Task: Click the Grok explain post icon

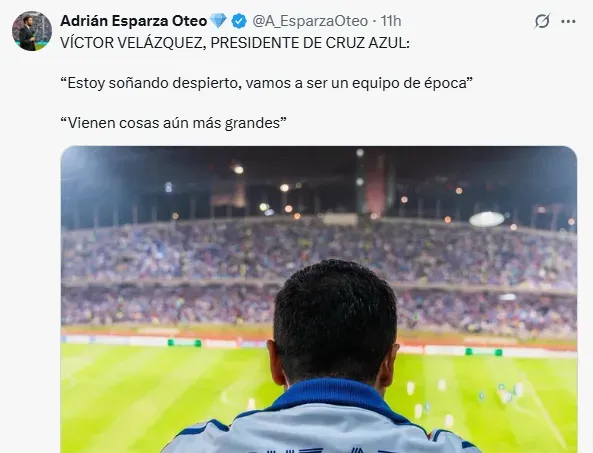Action: pos(542,21)
